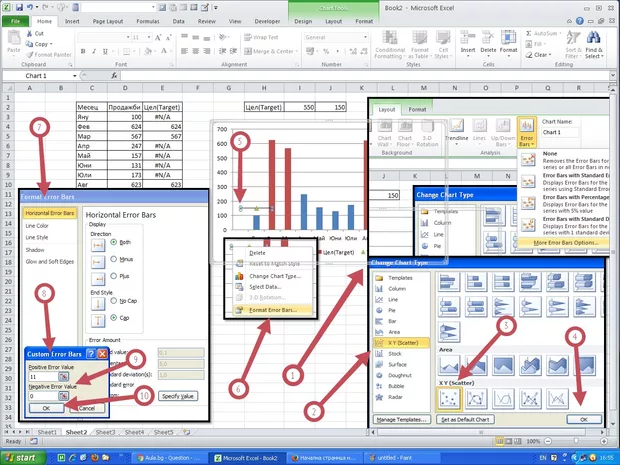
Task: Click the Sort & Filter icon
Action: coord(573,38)
